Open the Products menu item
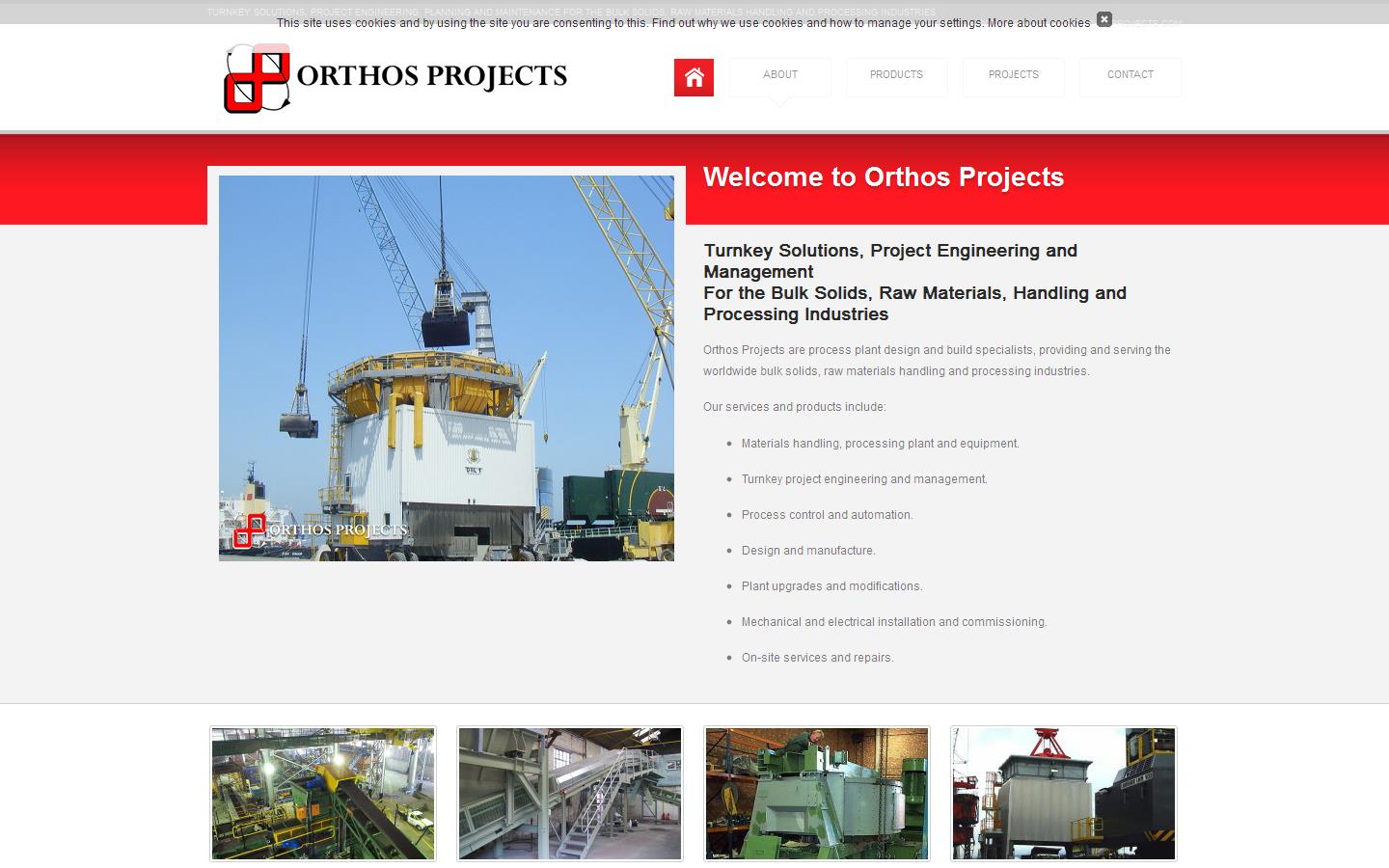The width and height of the screenshot is (1389, 868). coord(896,75)
